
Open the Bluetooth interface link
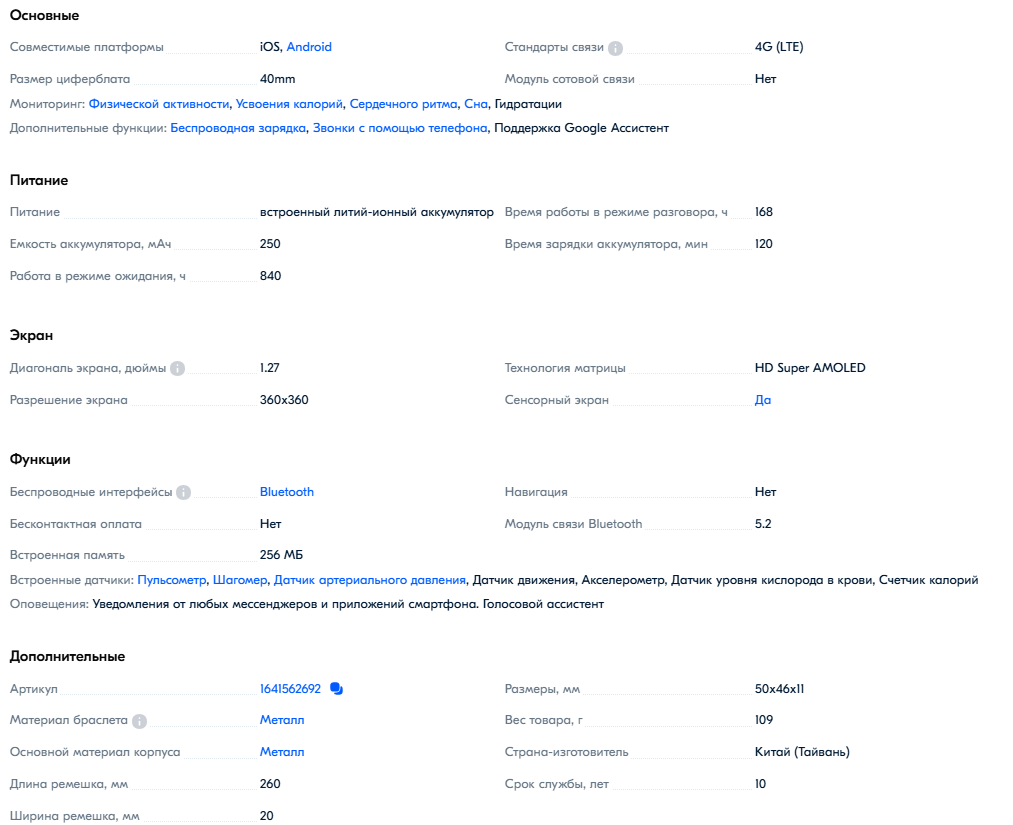pyautogui.click(x=287, y=492)
